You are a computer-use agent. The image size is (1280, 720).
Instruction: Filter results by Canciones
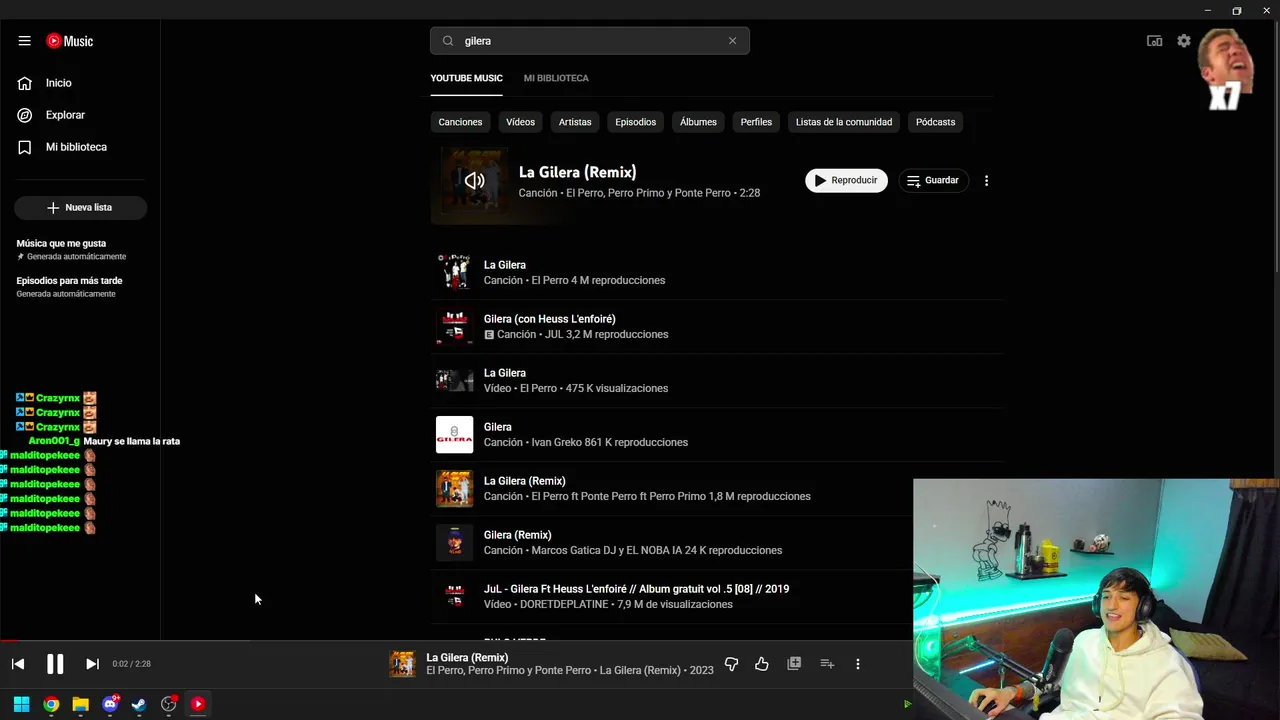(x=460, y=122)
